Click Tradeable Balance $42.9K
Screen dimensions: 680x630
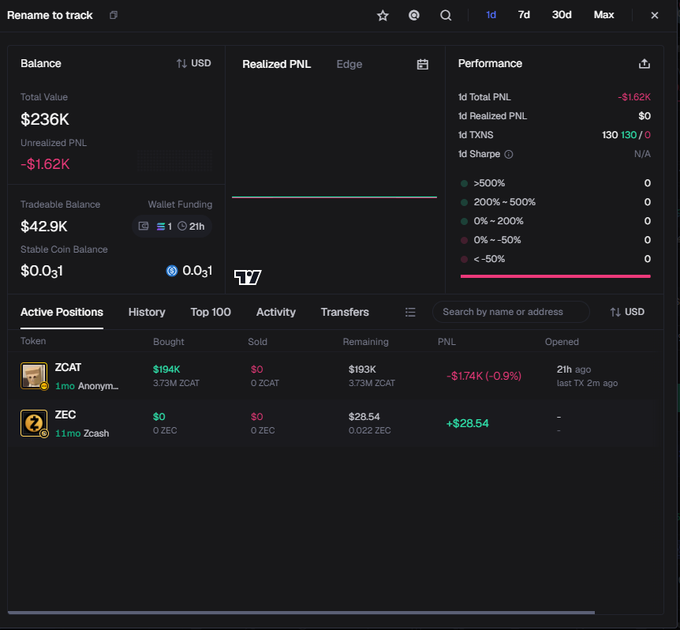tap(44, 226)
